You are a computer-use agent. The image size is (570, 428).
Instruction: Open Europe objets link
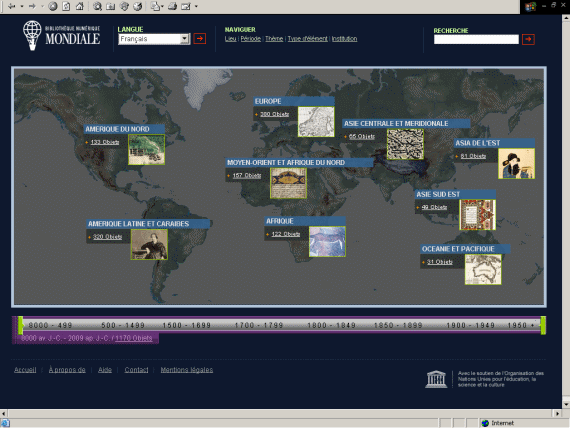coord(274,114)
